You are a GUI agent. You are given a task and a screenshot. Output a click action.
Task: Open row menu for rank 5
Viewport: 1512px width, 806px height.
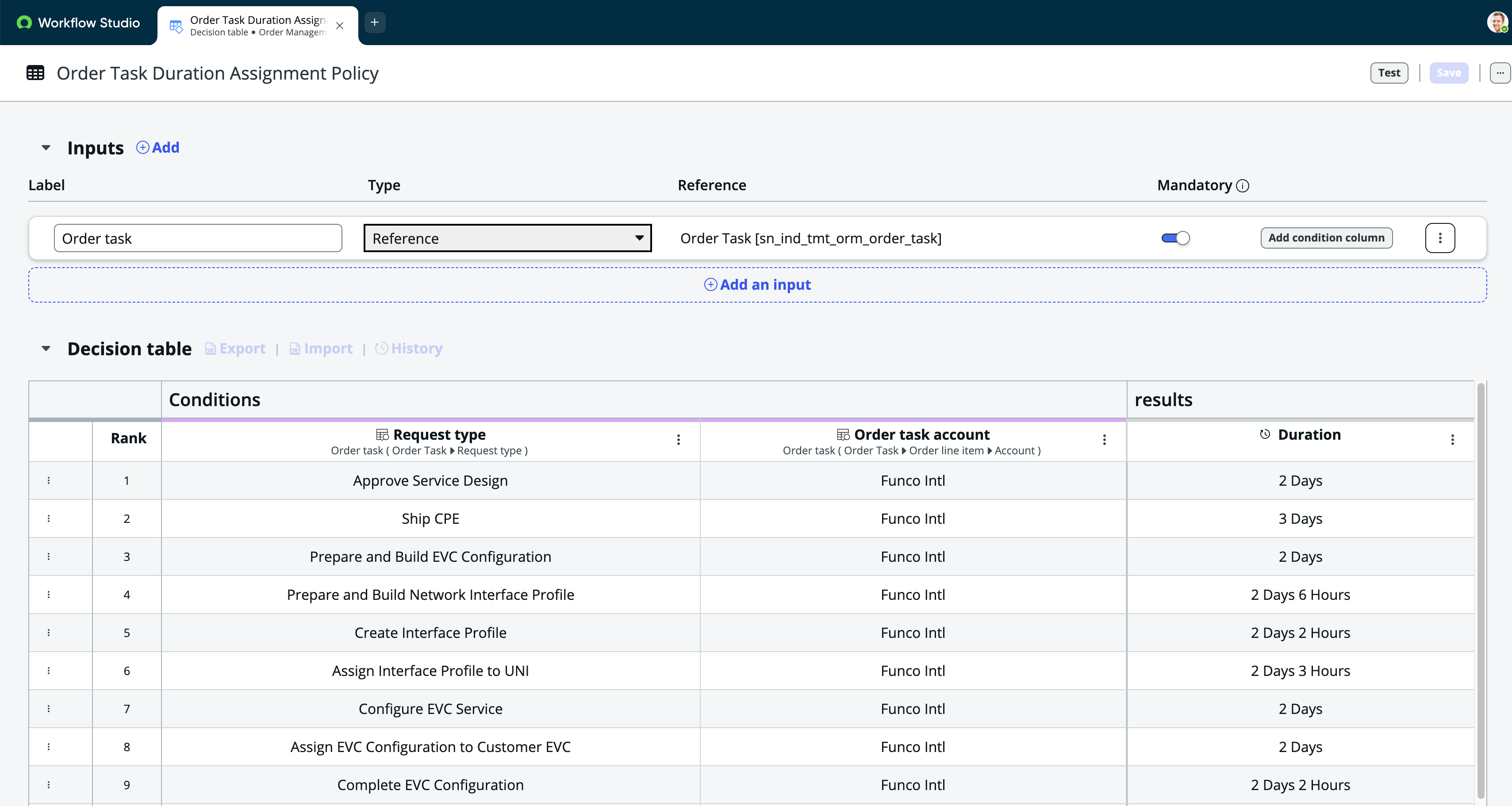(49, 632)
